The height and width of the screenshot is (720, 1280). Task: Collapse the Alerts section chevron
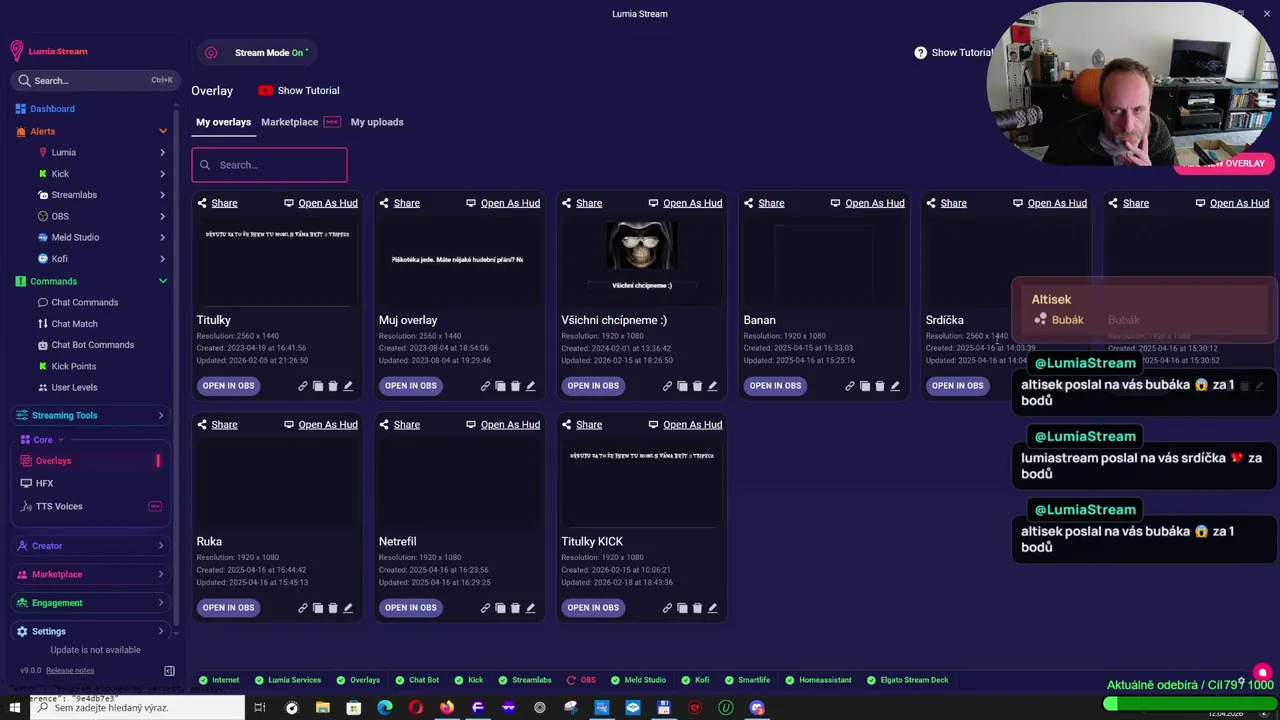pyautogui.click(x=163, y=131)
